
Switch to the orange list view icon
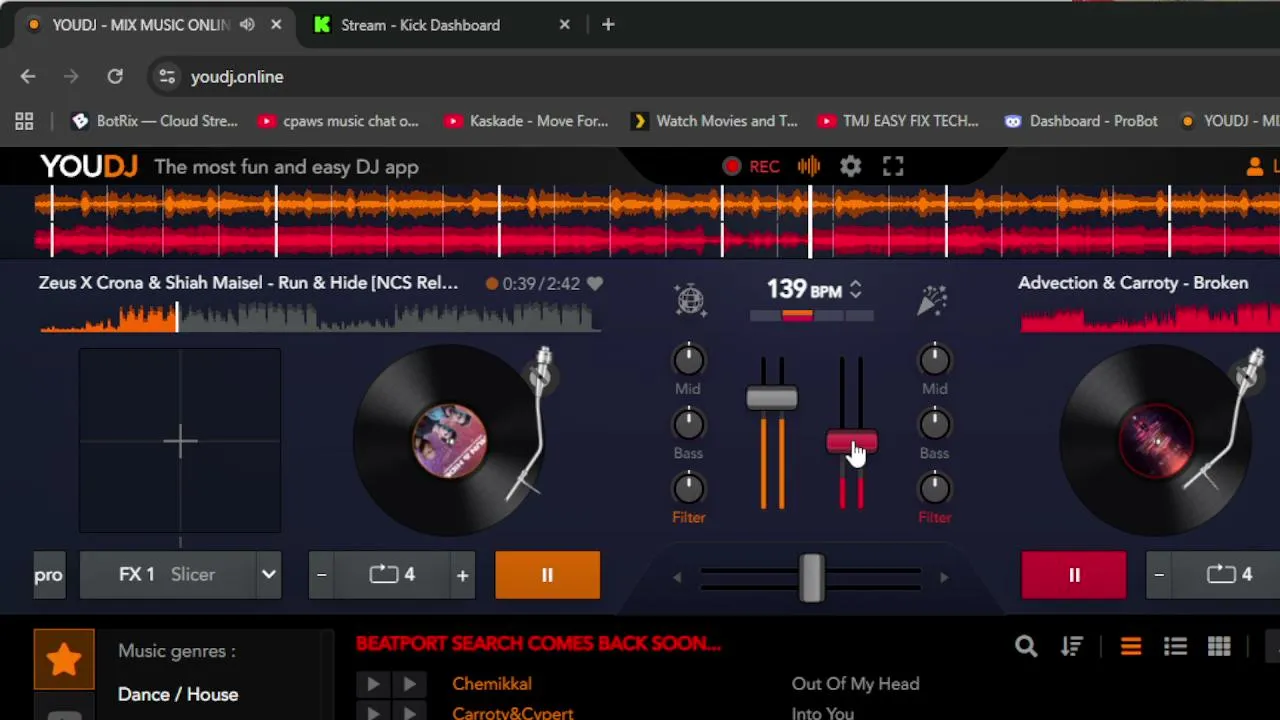[x=1131, y=647]
